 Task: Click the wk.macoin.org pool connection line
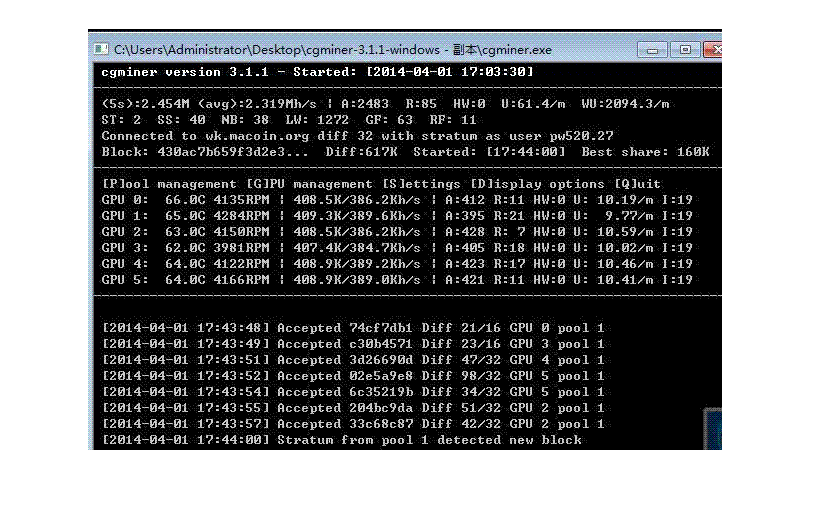(357, 136)
